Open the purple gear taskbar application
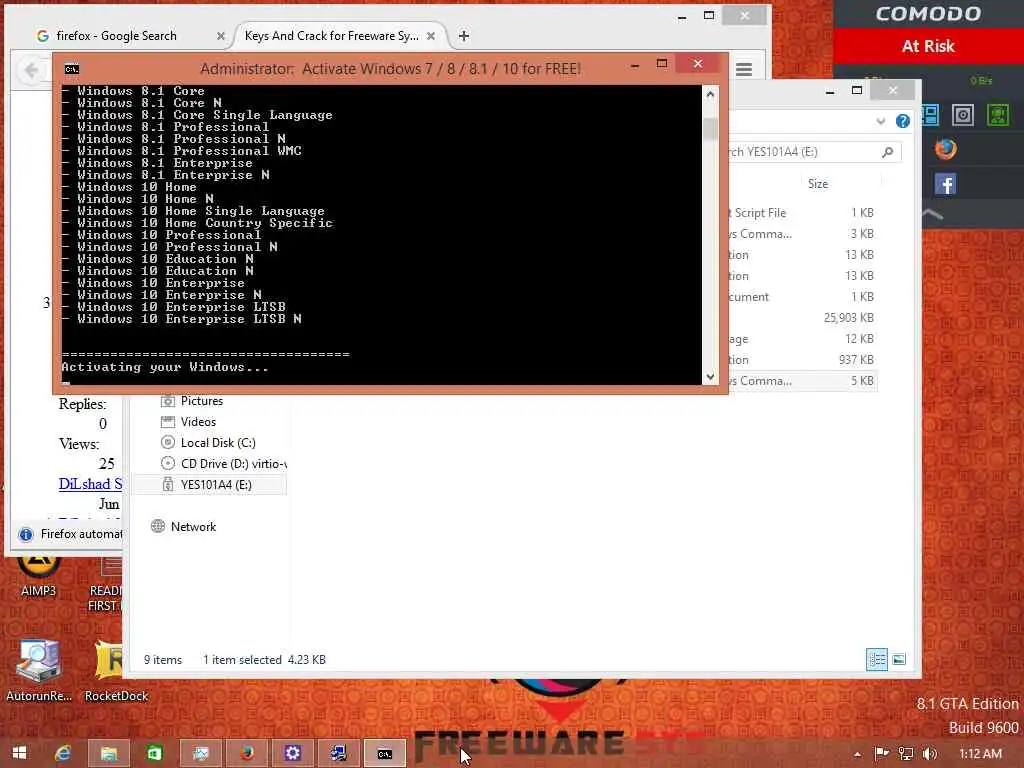The width and height of the screenshot is (1024, 768). [x=293, y=753]
